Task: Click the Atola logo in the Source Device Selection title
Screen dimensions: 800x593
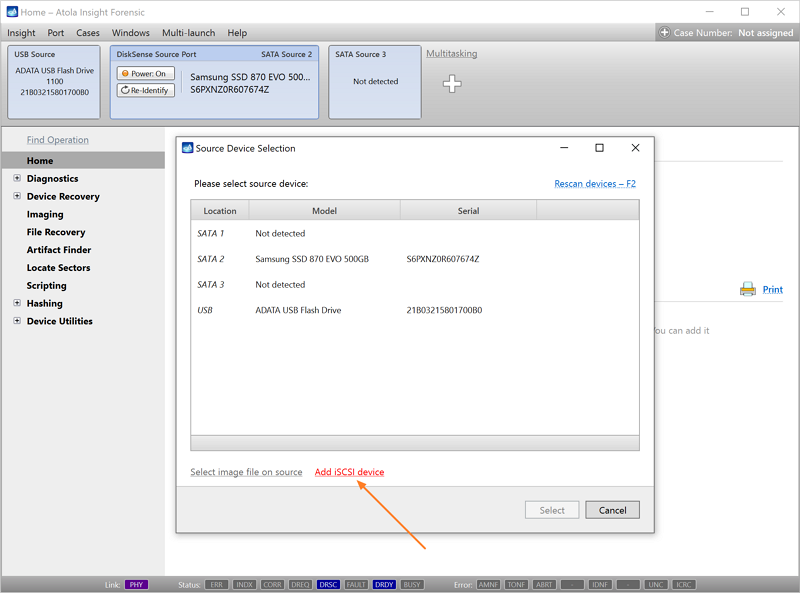Action: point(187,148)
